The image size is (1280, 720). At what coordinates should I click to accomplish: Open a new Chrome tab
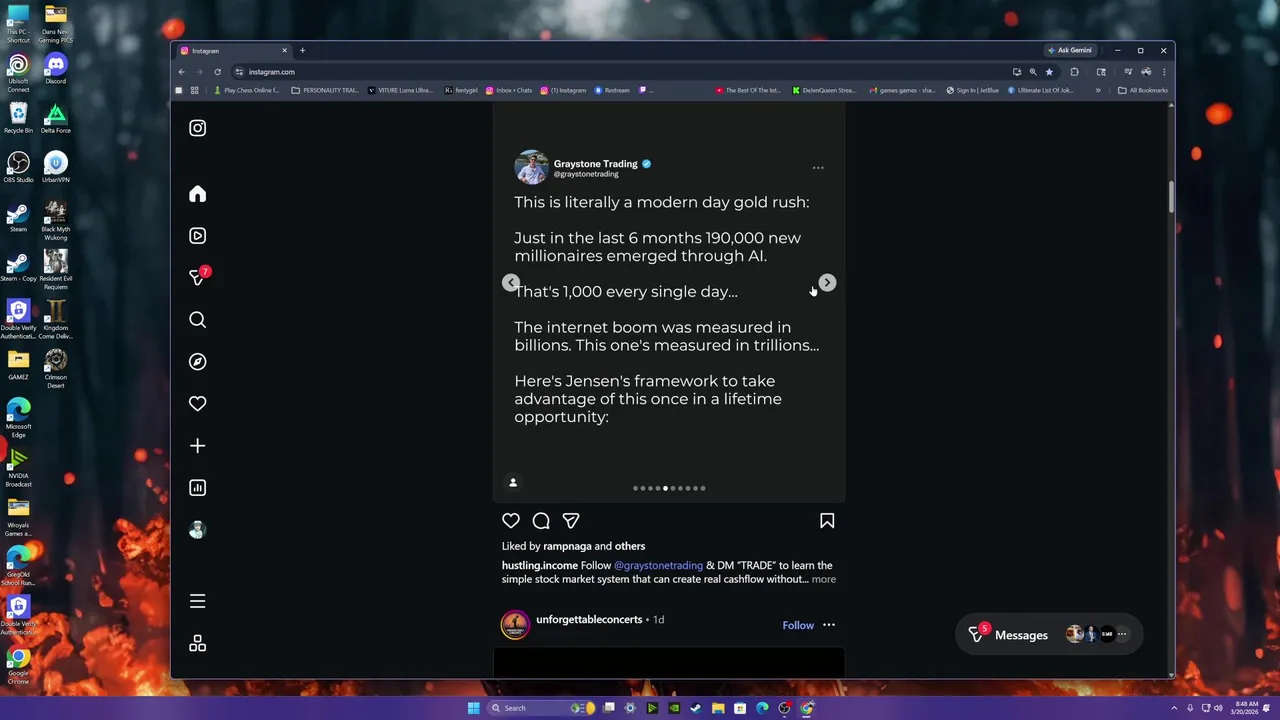tap(302, 51)
